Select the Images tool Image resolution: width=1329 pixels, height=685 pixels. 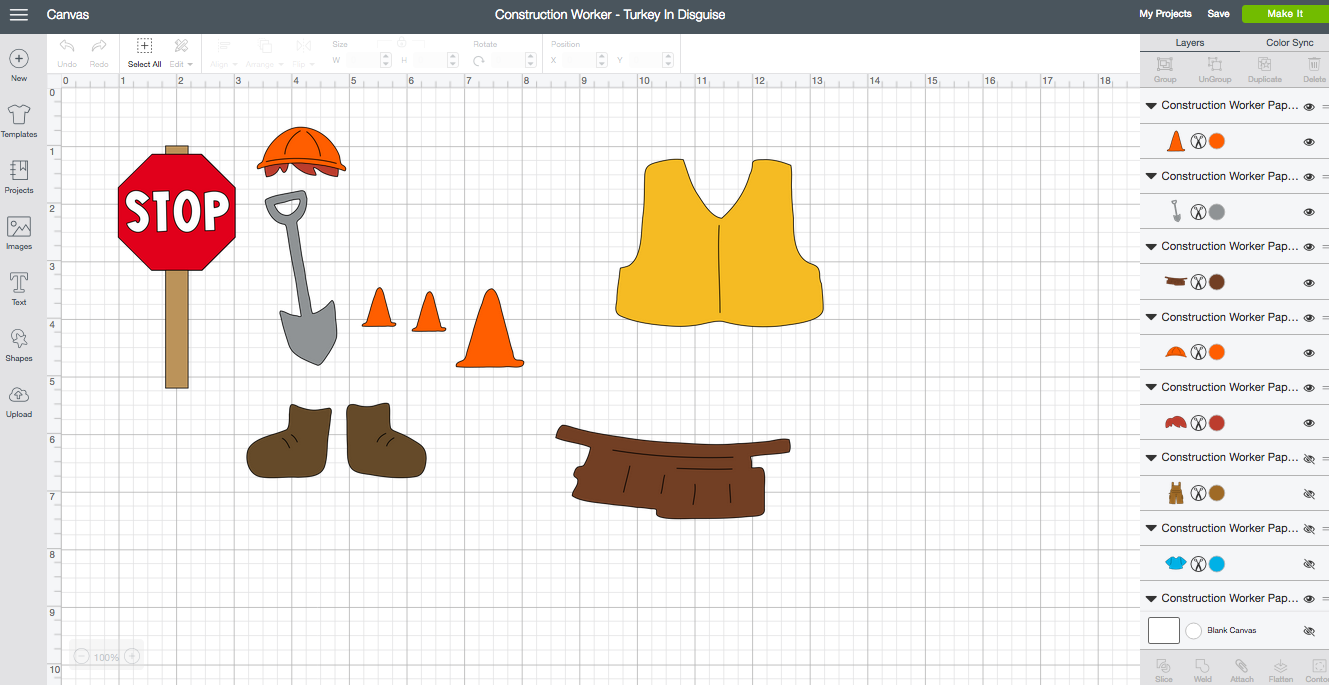19,232
